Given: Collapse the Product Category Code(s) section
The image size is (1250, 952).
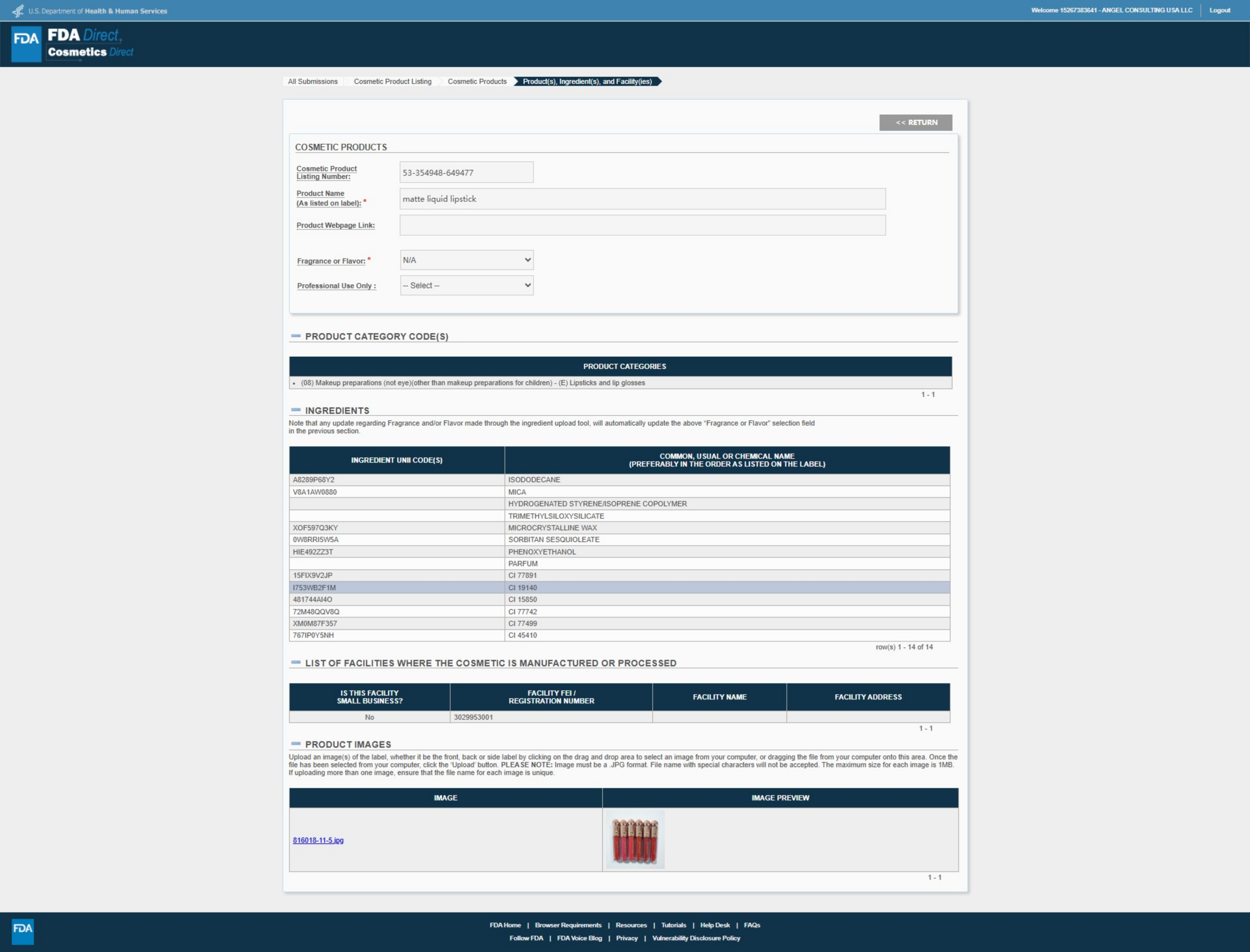Looking at the screenshot, I should pyautogui.click(x=296, y=336).
